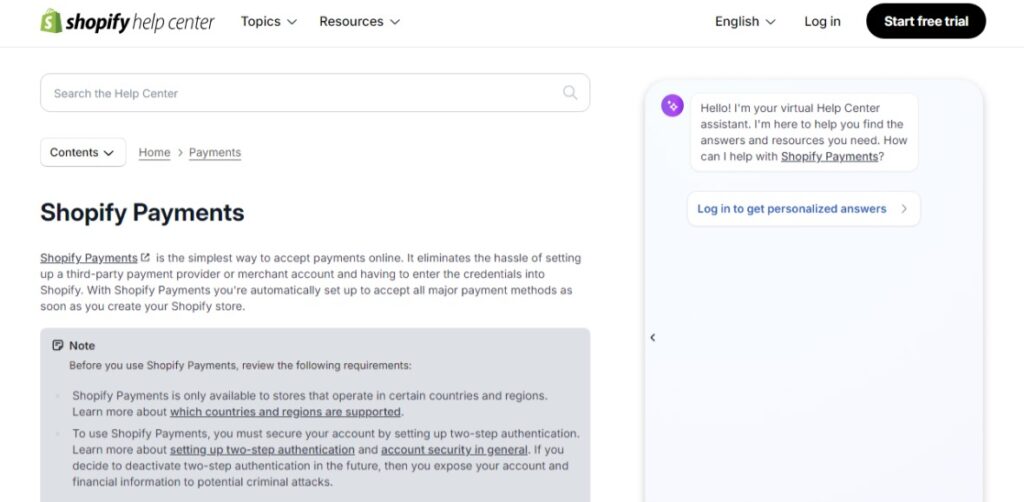The height and width of the screenshot is (502, 1024).
Task: Click the Shopify help center logo
Action: 127,22
